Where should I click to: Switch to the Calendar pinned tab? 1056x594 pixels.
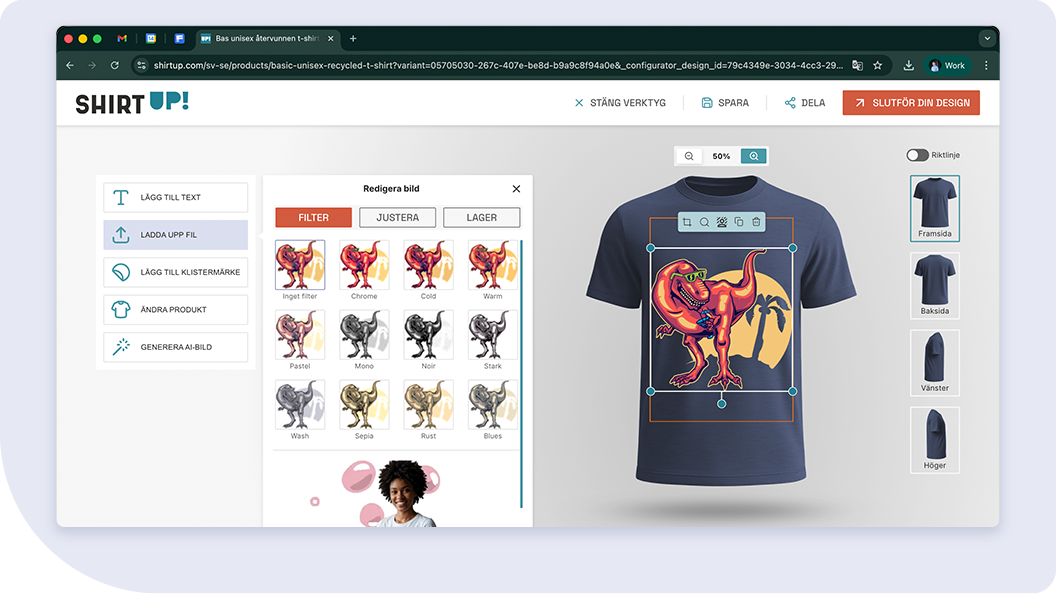(151, 38)
